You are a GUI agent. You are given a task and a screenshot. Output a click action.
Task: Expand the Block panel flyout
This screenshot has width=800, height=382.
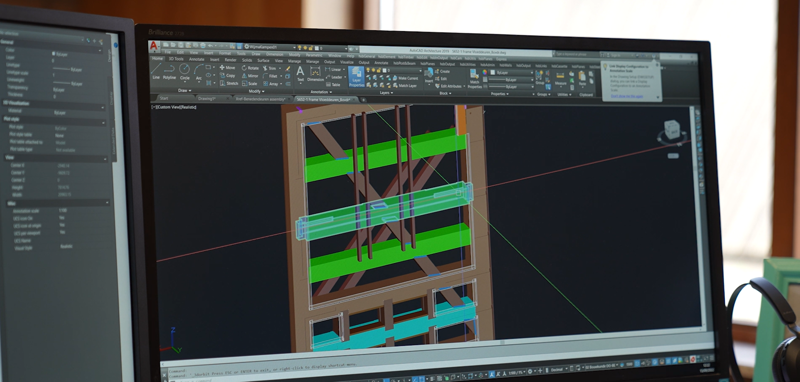(x=446, y=93)
